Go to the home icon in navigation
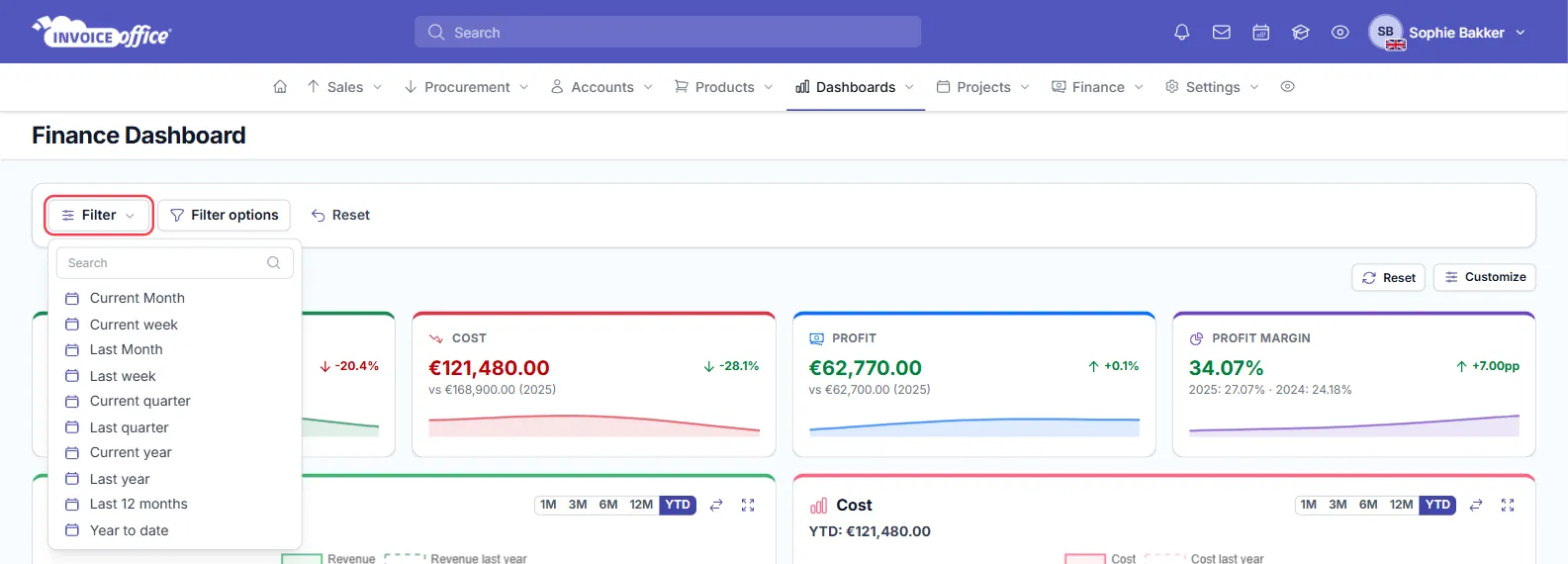This screenshot has height=564, width=1568. 280,87
